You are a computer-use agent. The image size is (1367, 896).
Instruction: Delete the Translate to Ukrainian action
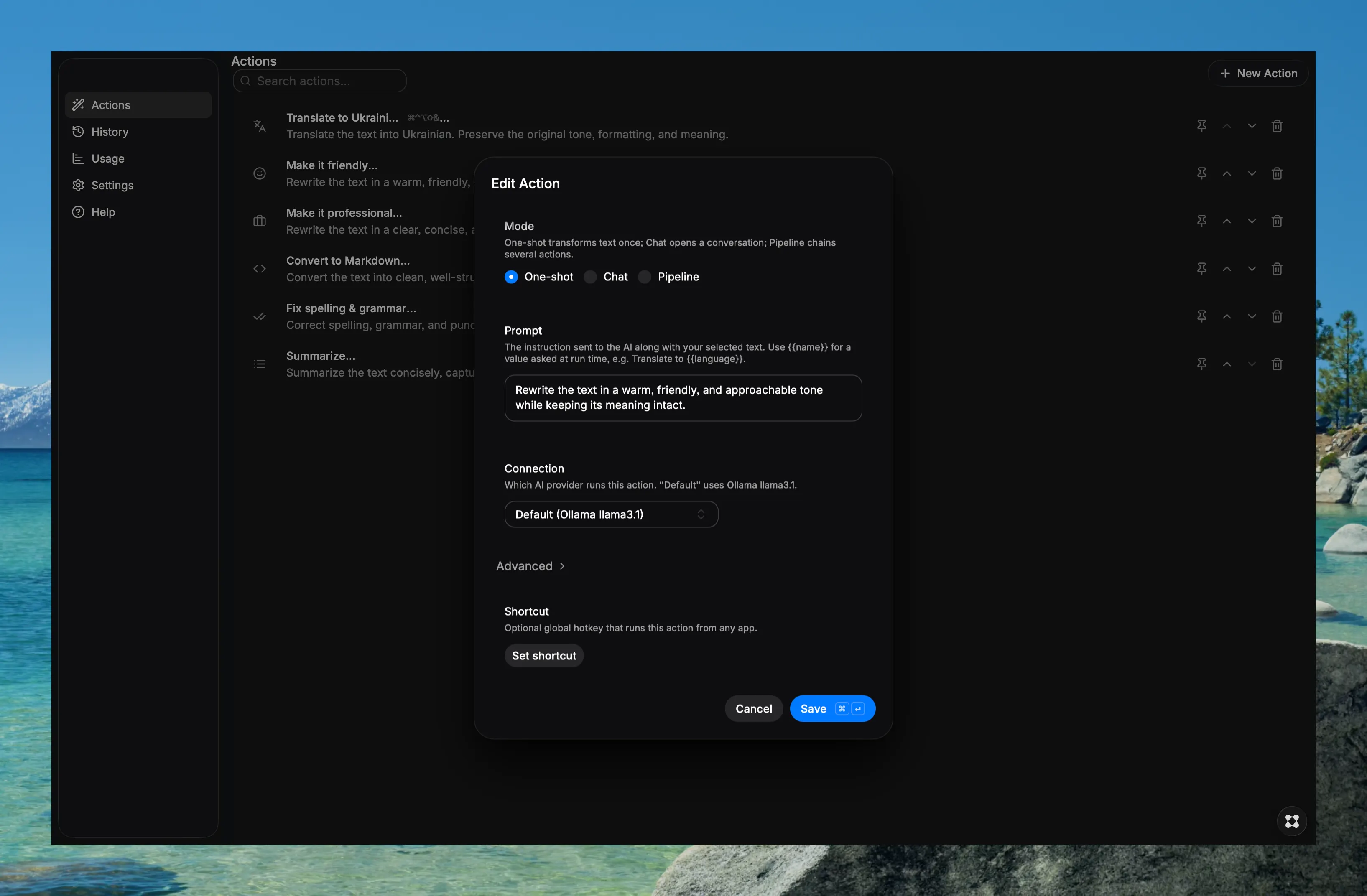pos(1277,126)
